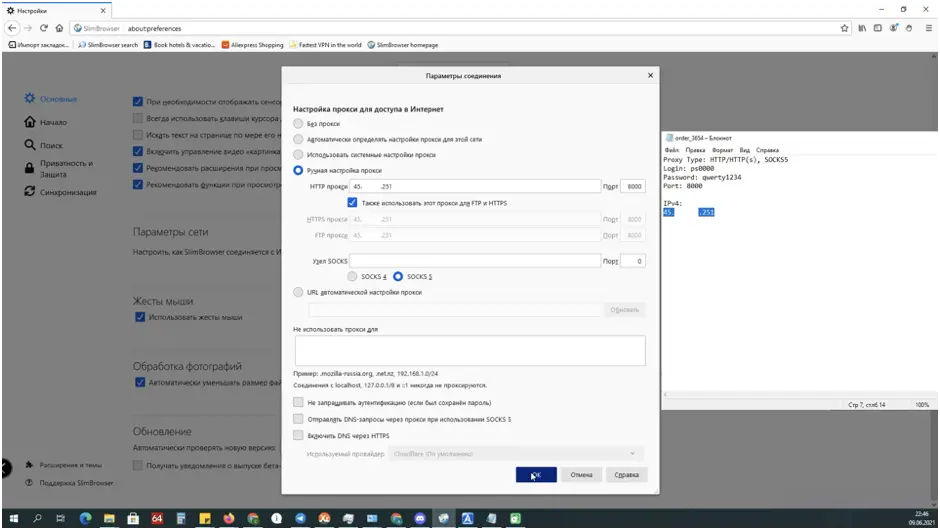Choose the SOCKS 5 radio button

click(x=398, y=276)
